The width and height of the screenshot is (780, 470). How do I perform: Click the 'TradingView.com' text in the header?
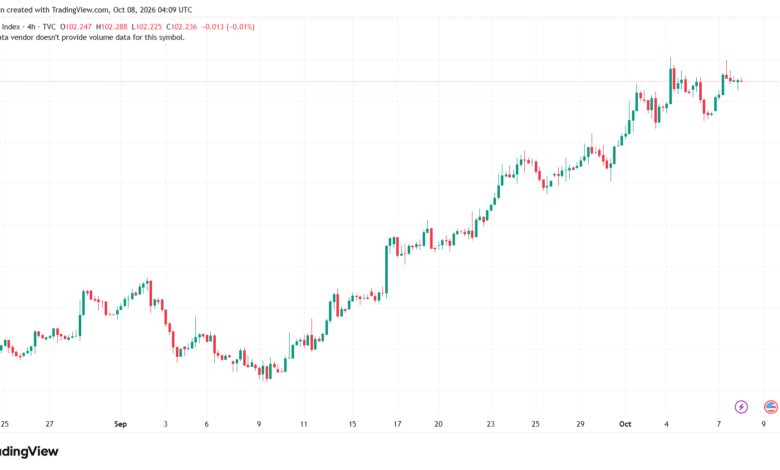80,10
